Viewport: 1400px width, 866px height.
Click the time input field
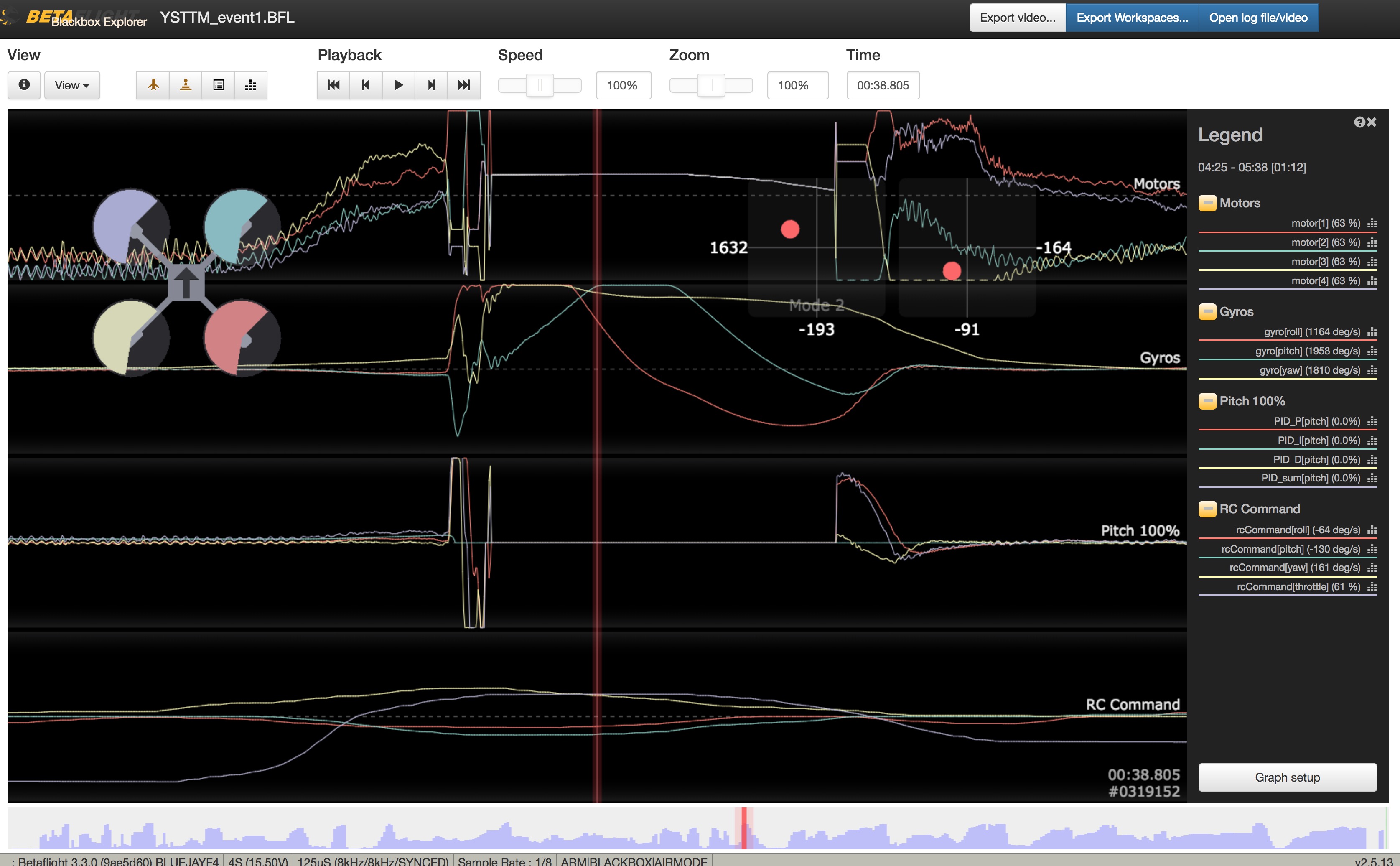(x=882, y=85)
